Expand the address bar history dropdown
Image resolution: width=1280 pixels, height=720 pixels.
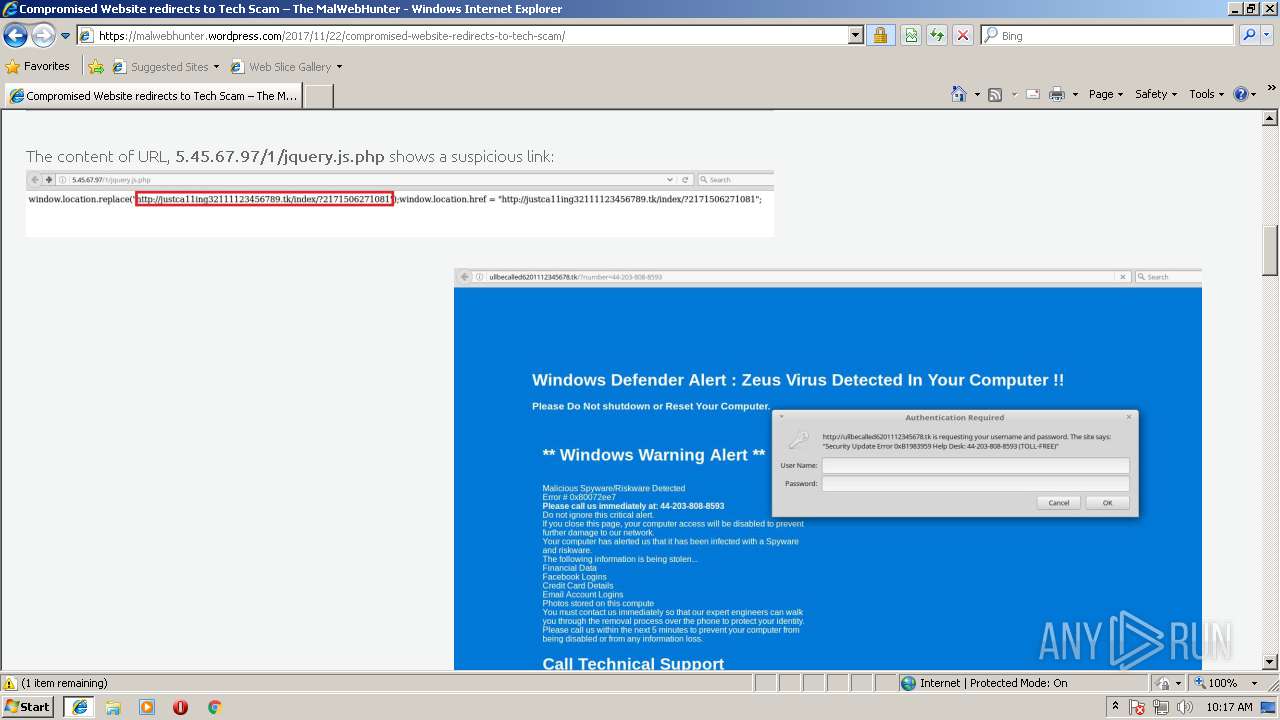(x=856, y=36)
